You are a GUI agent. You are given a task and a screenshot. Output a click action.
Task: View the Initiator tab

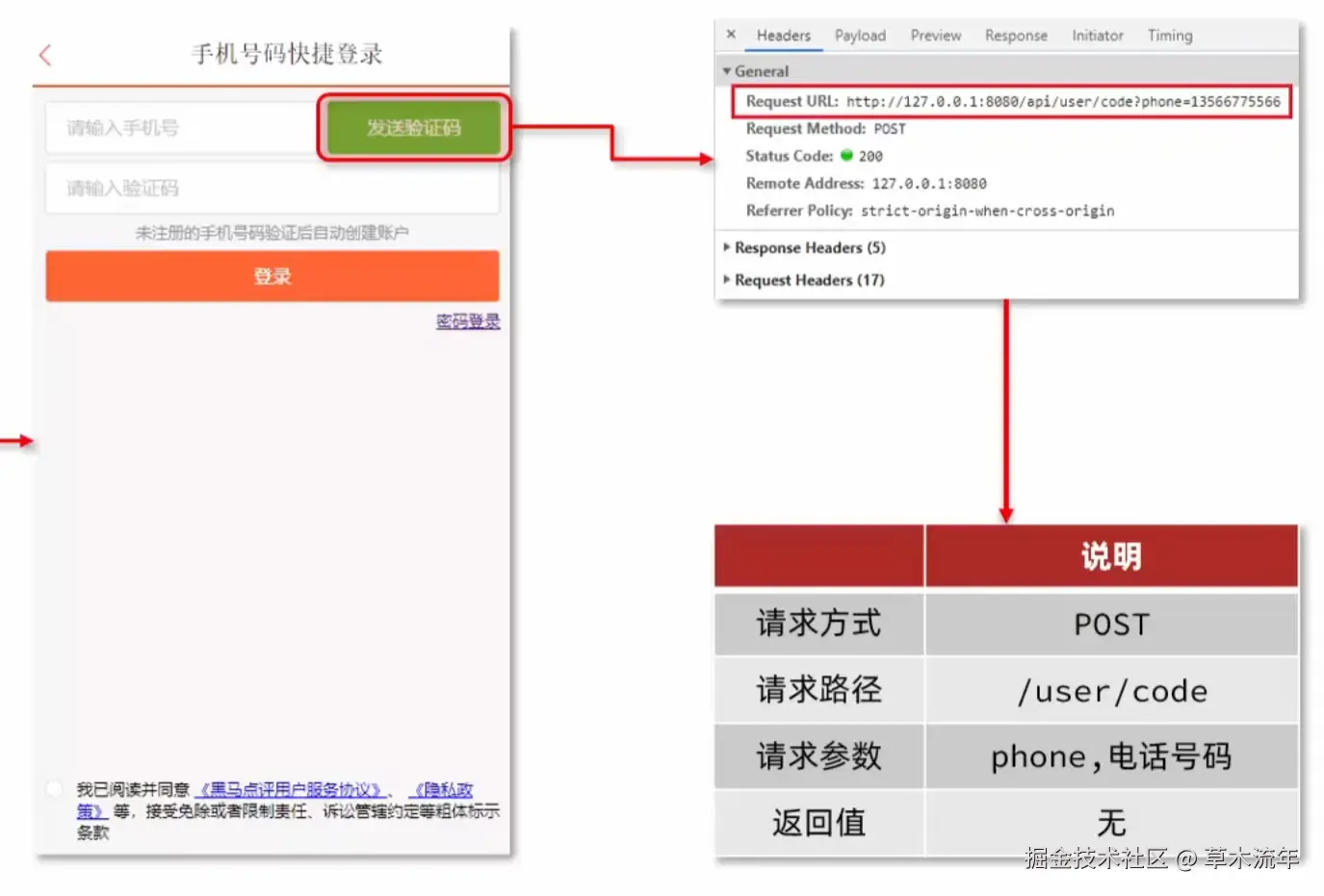point(1097,35)
